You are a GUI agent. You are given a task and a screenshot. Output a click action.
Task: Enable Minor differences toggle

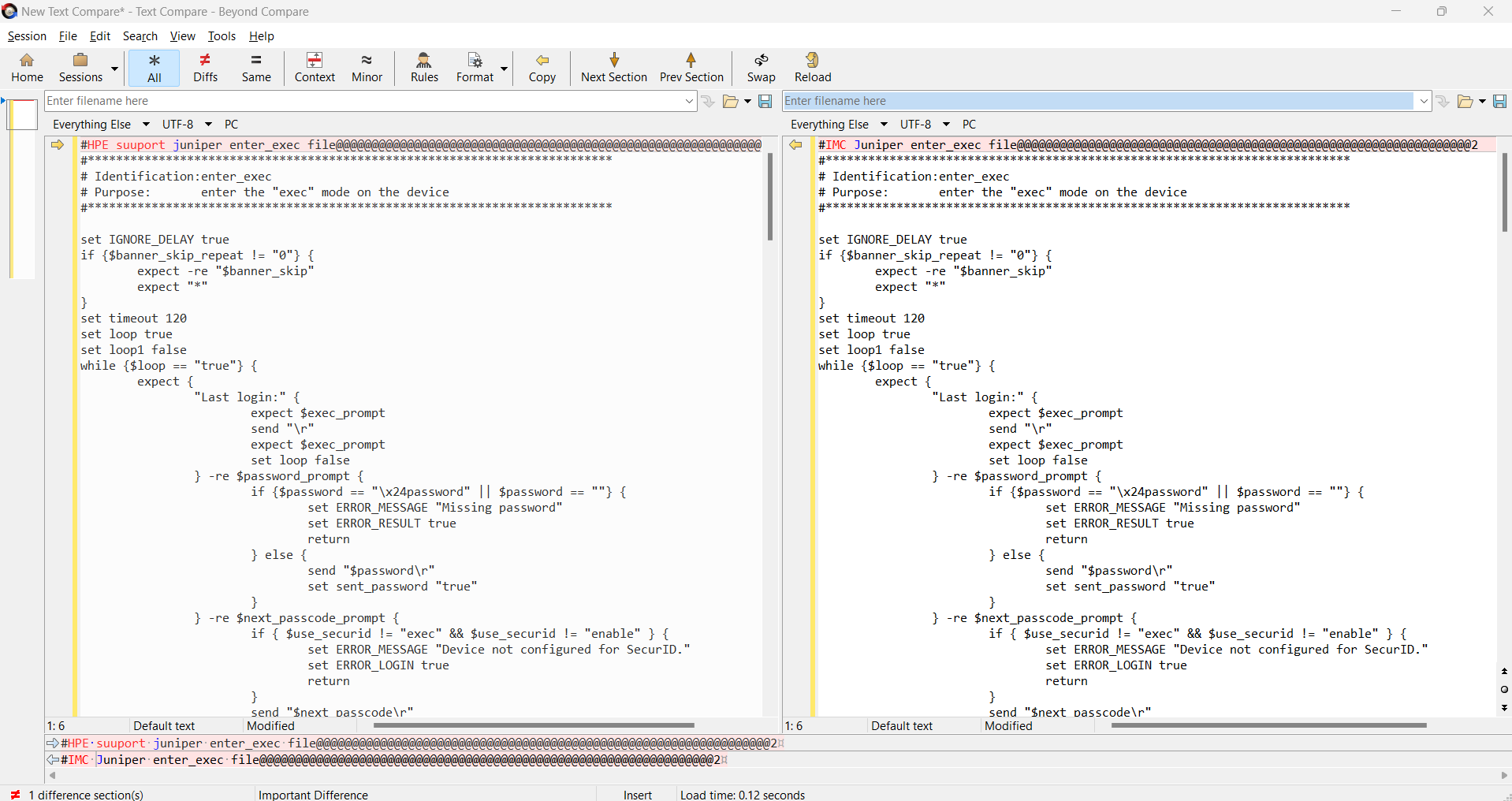[x=367, y=68]
